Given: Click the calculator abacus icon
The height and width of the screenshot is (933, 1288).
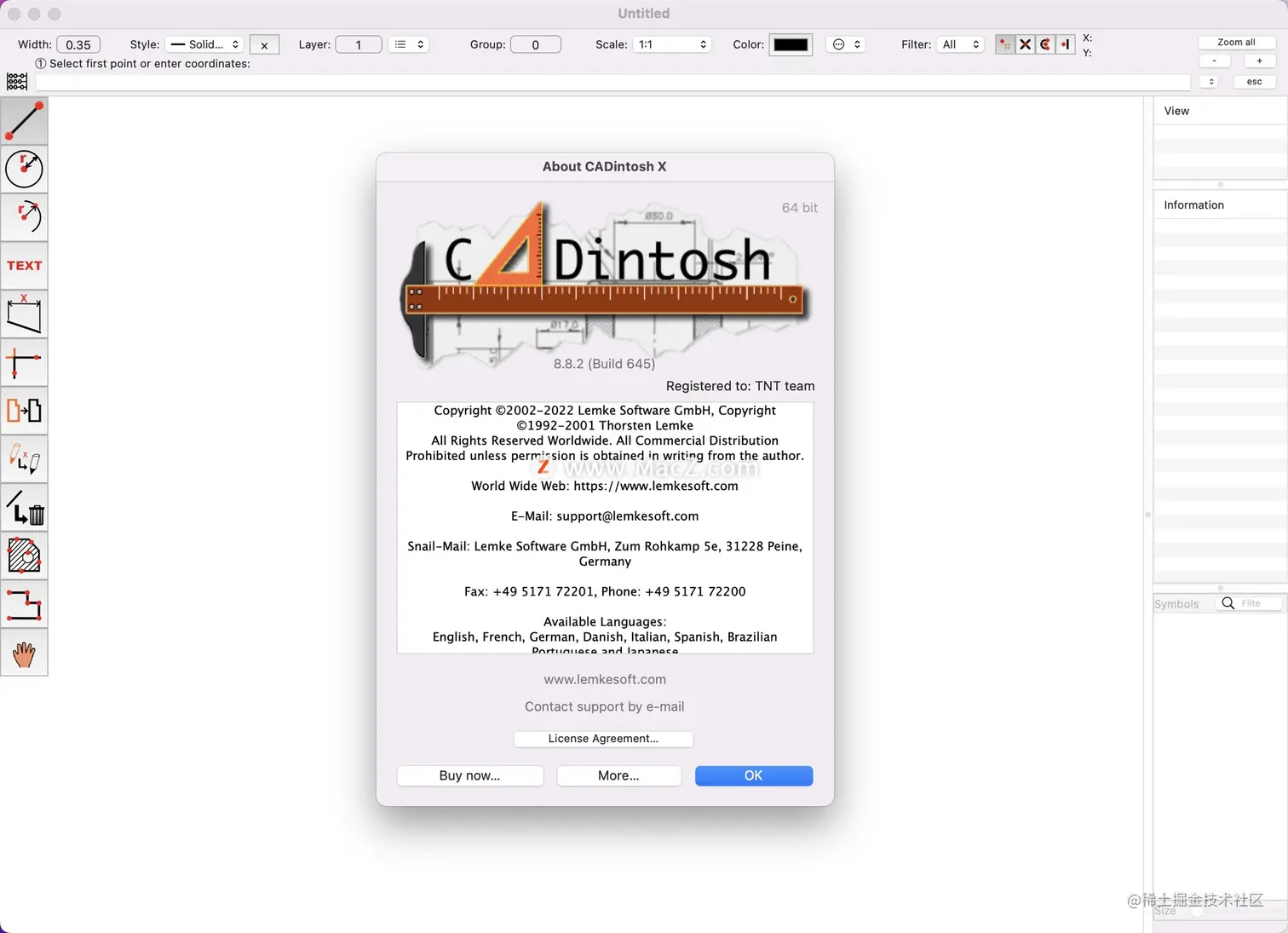Looking at the screenshot, I should 17,82.
